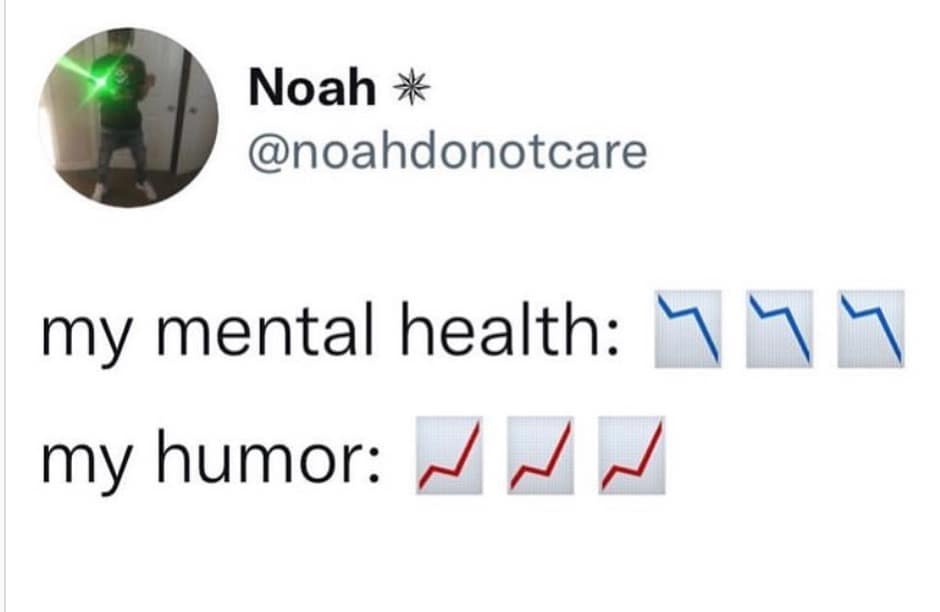The height and width of the screenshot is (612, 940).
Task: Click last red upward chart emoji
Action: pos(632,456)
